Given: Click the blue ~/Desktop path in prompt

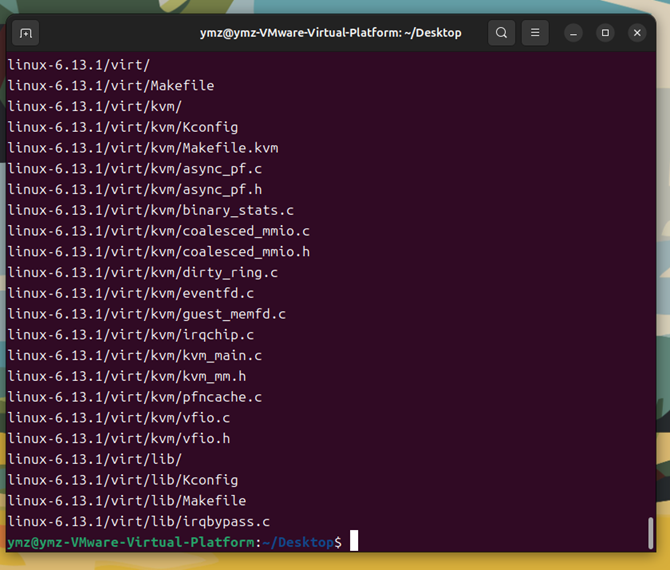Looking at the screenshot, I should (298, 543).
